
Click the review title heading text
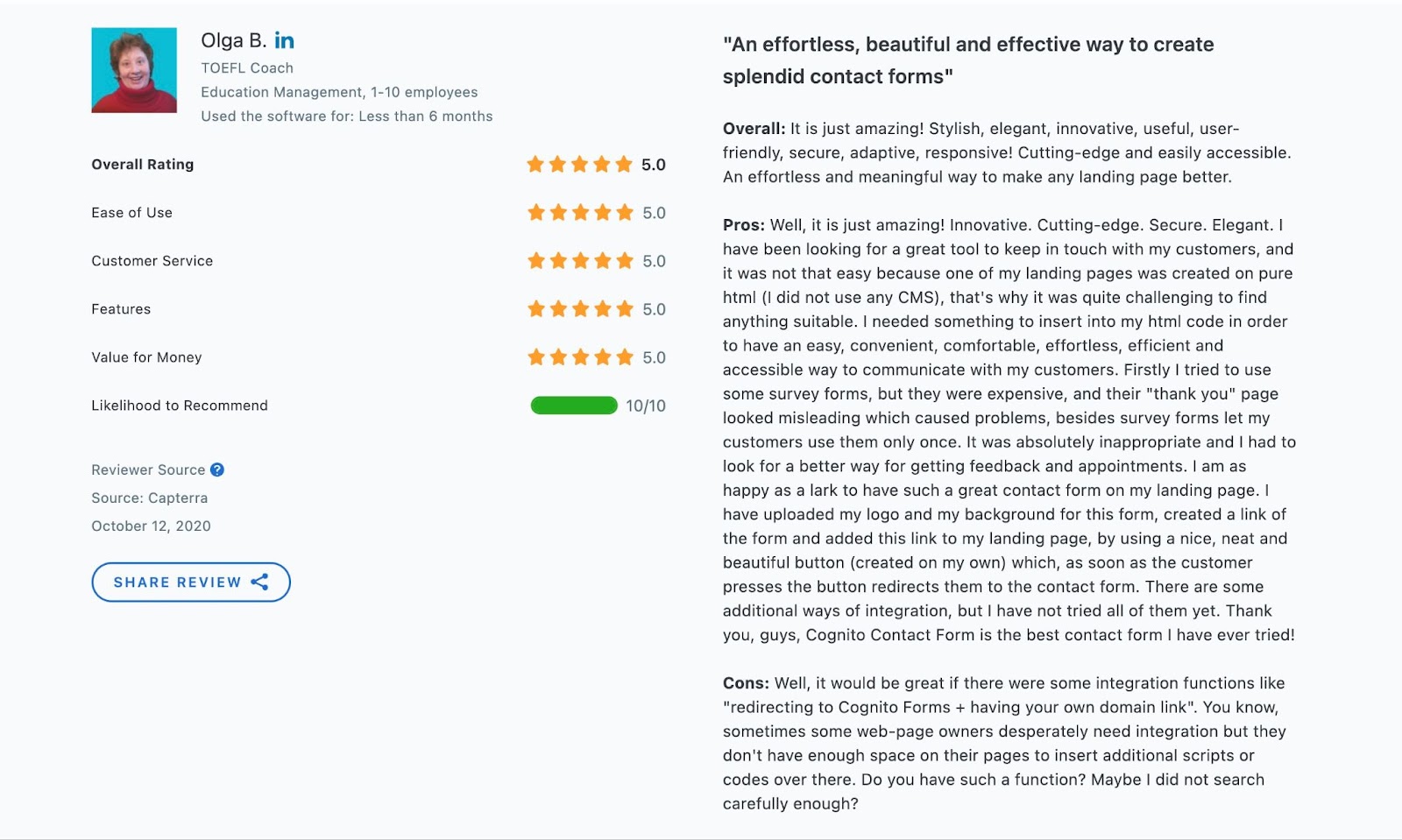click(967, 60)
